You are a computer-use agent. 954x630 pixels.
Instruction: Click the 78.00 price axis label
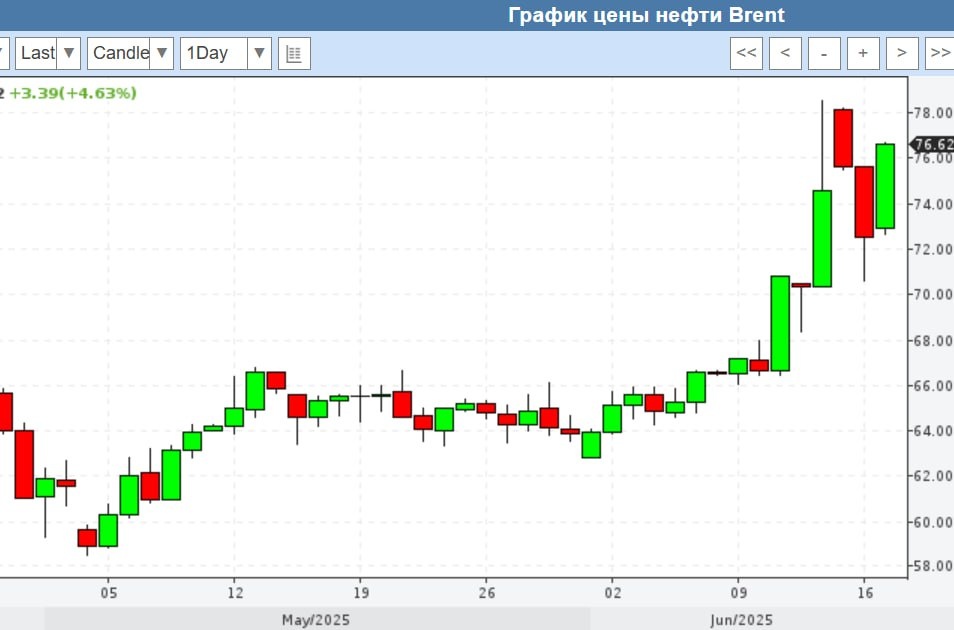935,113
